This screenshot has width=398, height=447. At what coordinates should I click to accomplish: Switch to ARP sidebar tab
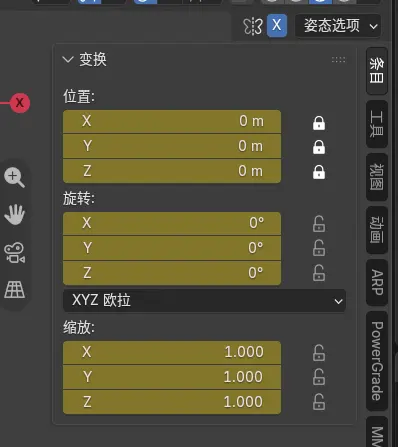pos(377,282)
